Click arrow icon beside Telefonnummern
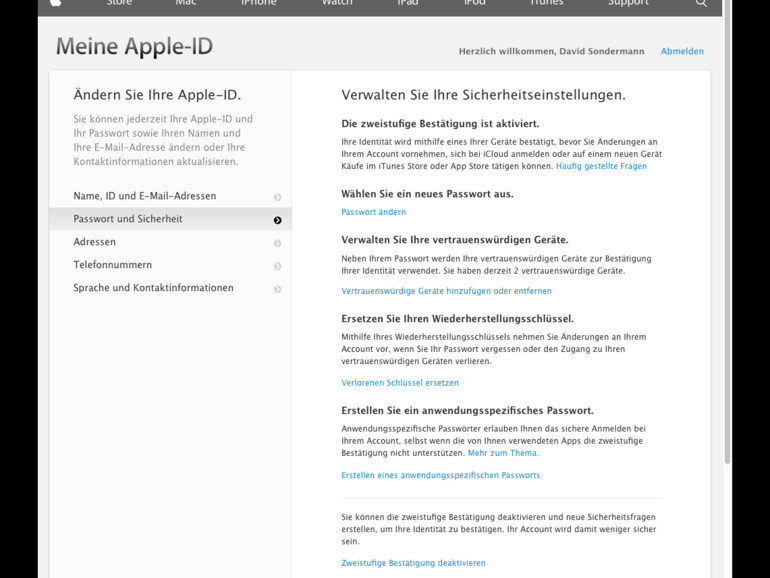 (277, 266)
